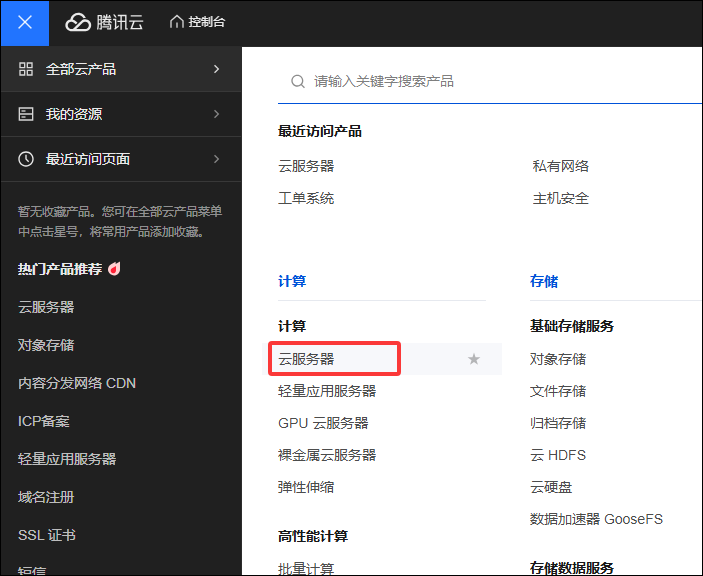Open the console home icon

(177, 22)
